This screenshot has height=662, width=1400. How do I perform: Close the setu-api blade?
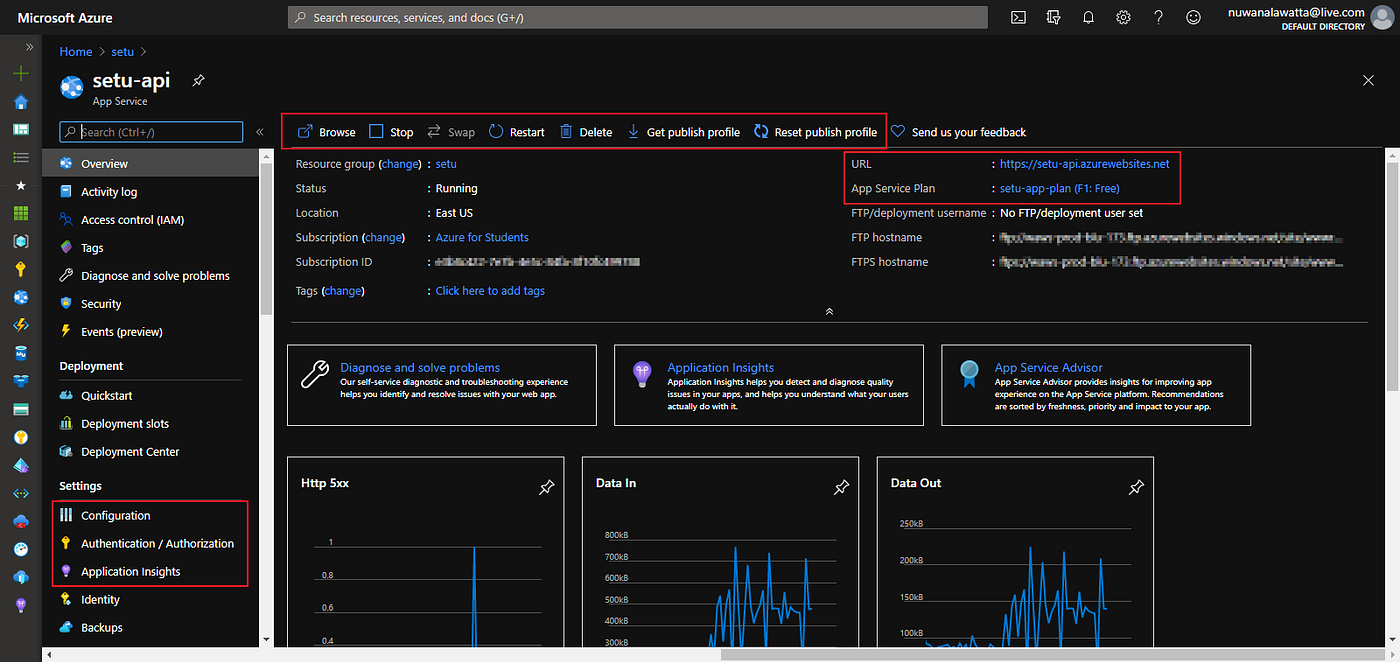click(1368, 80)
